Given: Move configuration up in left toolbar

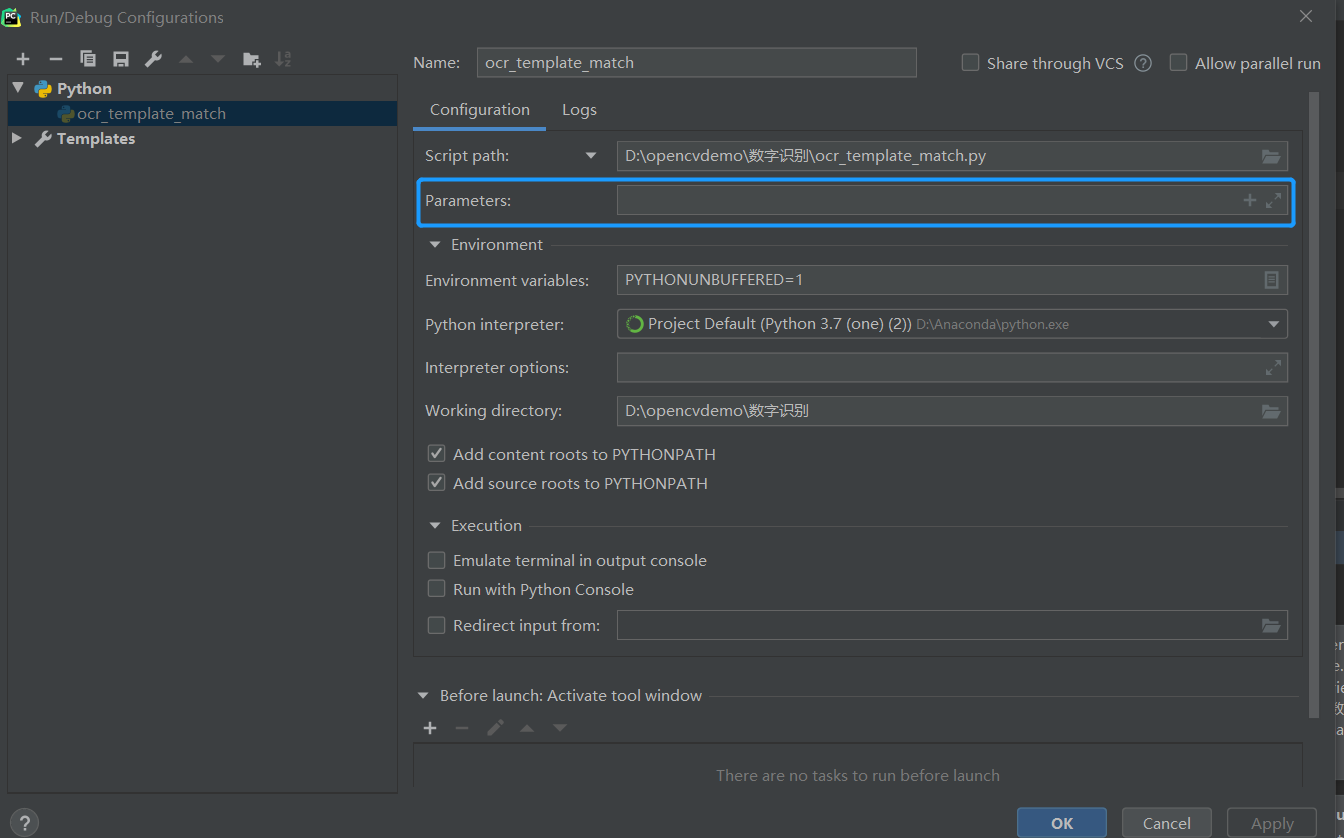Looking at the screenshot, I should click(185, 59).
